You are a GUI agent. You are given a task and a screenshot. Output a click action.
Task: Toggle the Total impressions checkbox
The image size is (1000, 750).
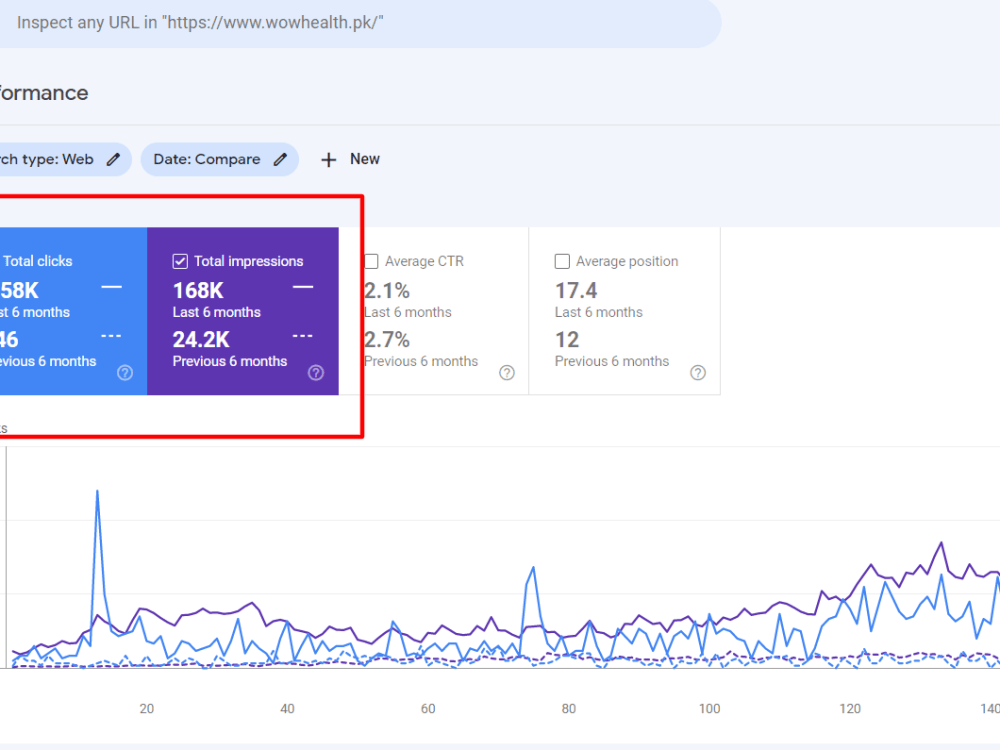[180, 261]
